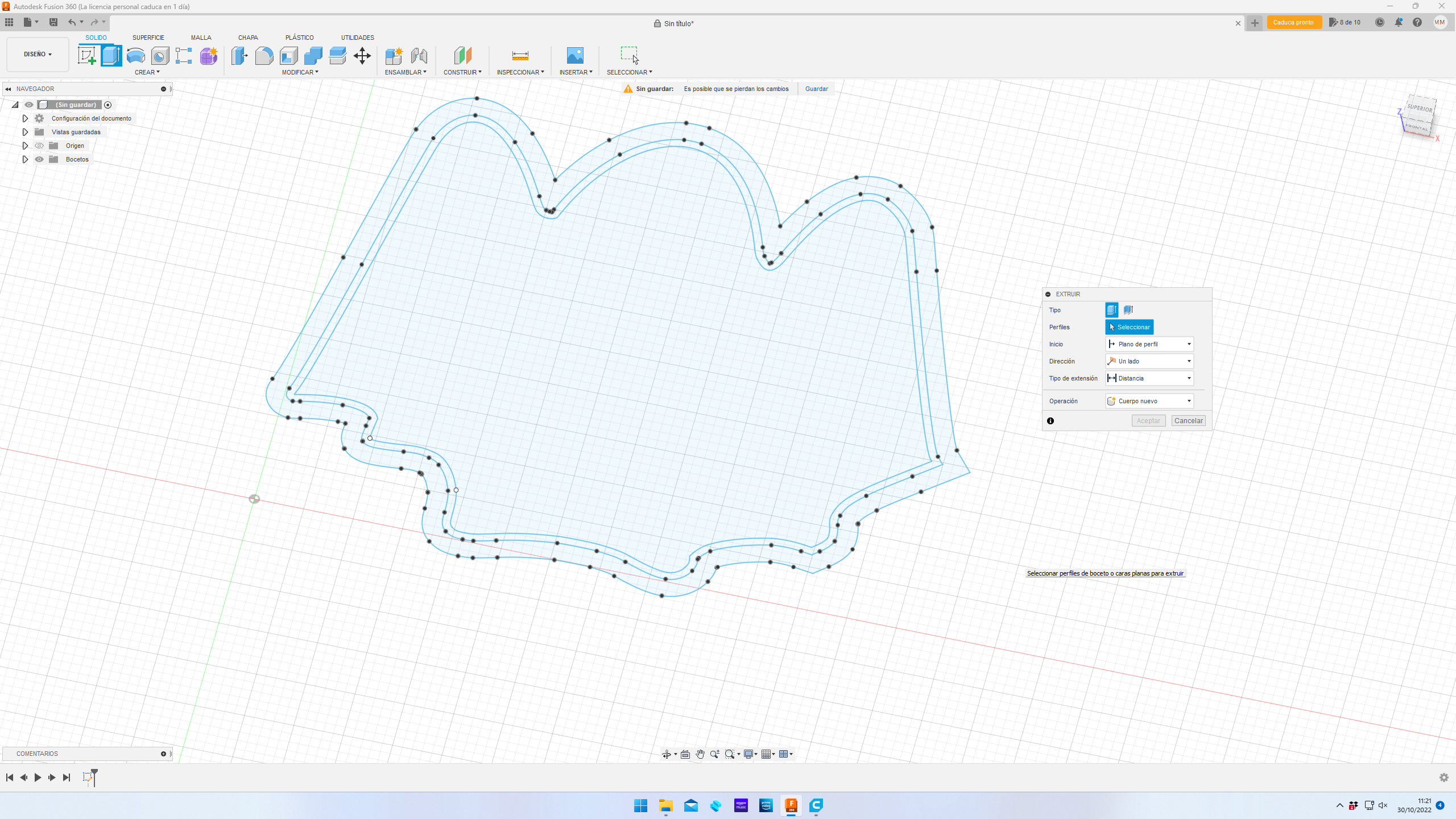Select the Revolve tool icon
Viewport: 1456px width, 819px height.
(x=136, y=56)
